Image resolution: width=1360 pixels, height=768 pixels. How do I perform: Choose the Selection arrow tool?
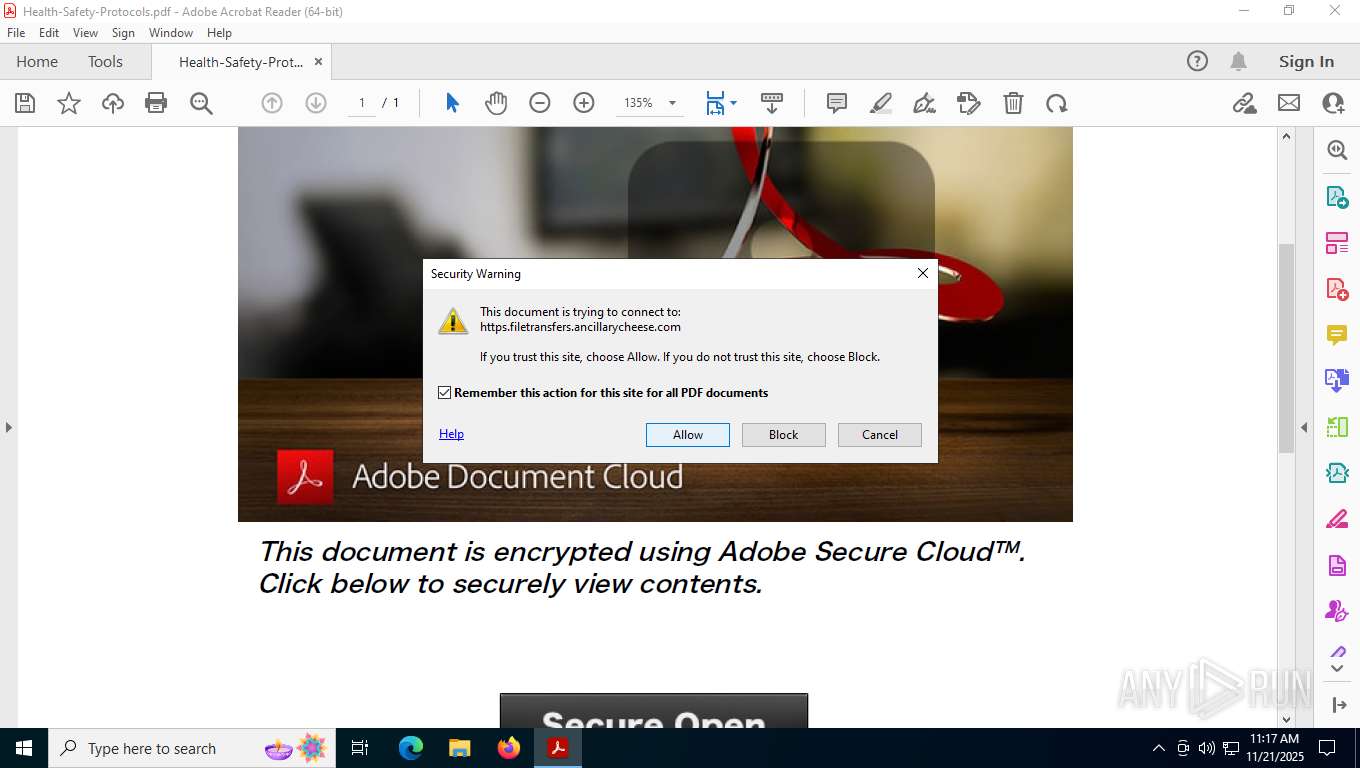pos(452,103)
